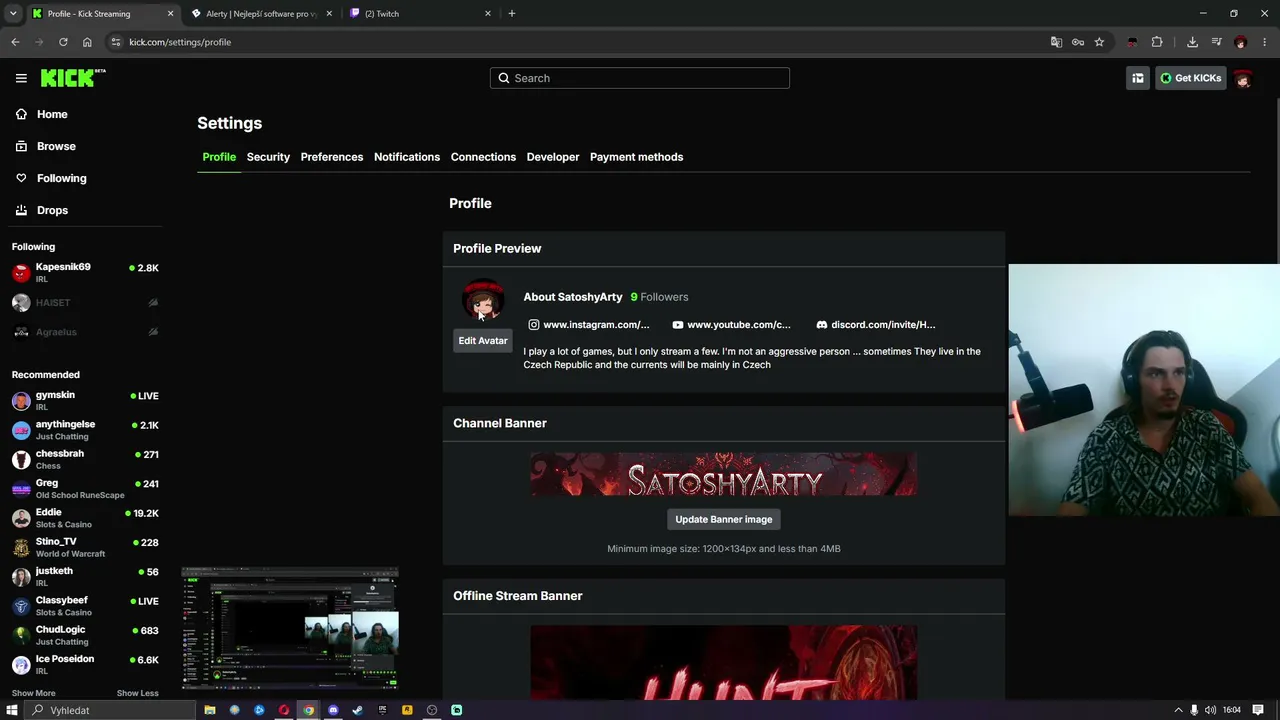Click Update Banner image button
1280x720 pixels.
click(x=724, y=519)
